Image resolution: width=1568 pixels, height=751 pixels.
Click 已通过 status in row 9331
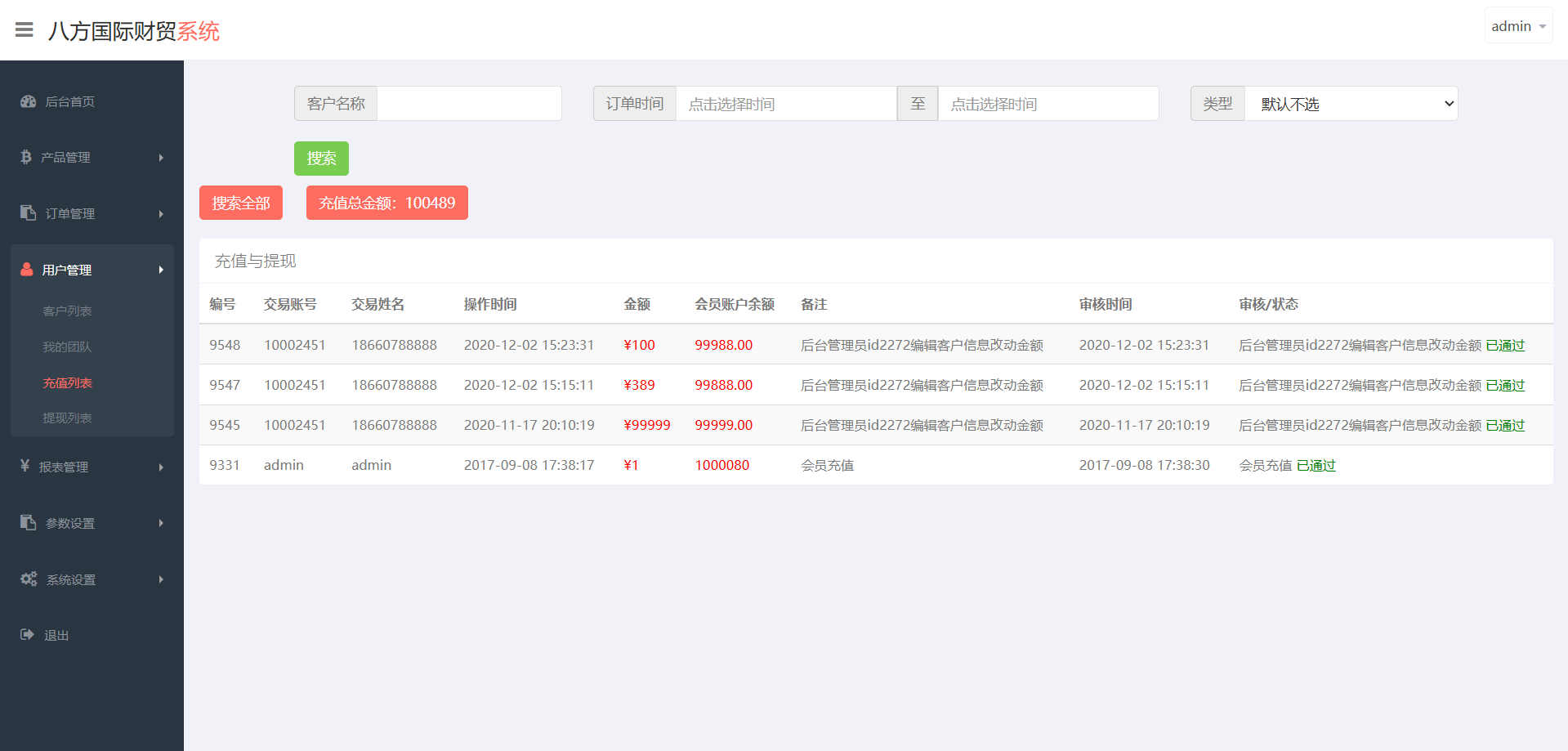[x=1316, y=465]
